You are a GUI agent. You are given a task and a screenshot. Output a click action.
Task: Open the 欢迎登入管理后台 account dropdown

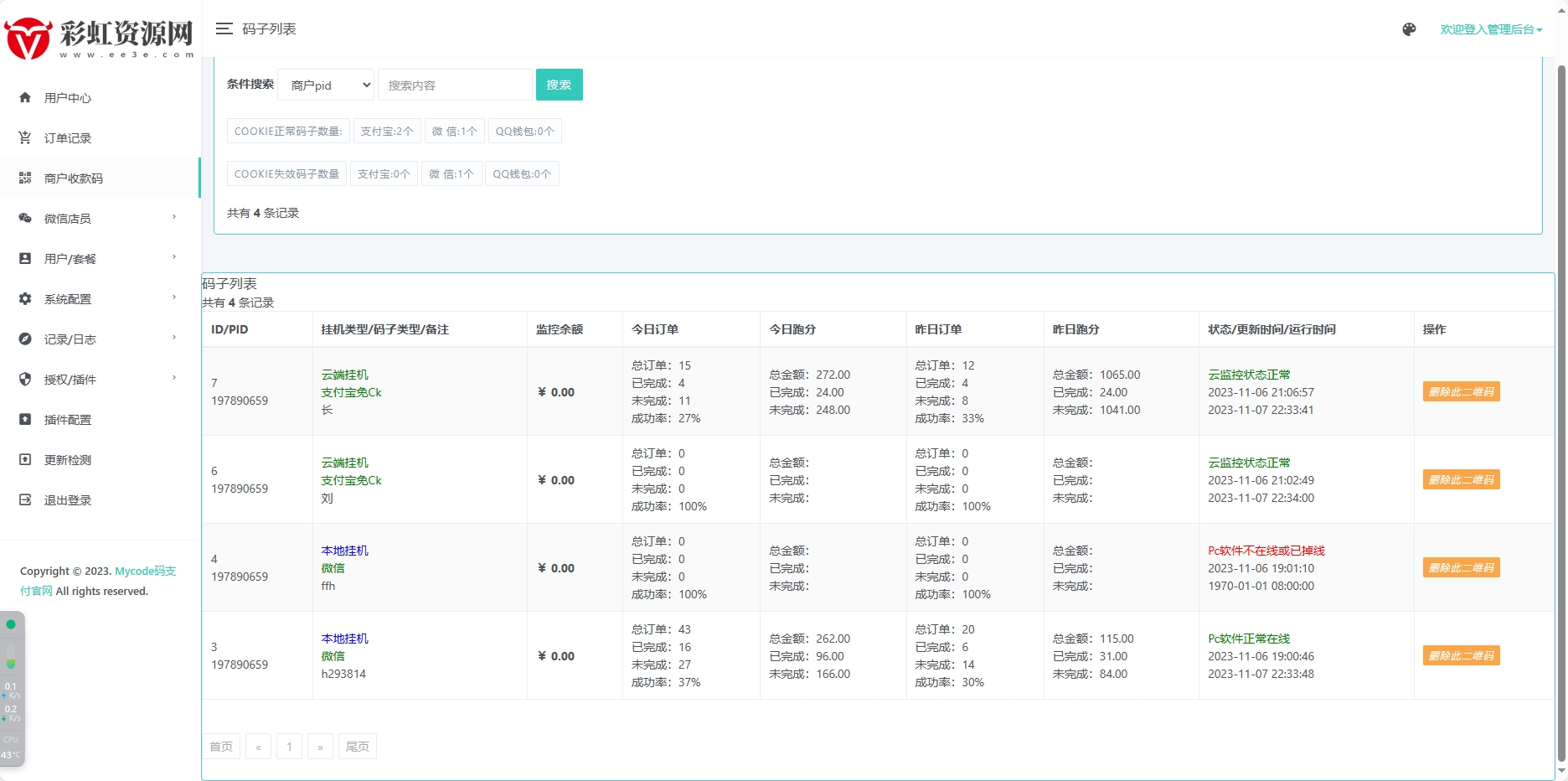click(x=1490, y=29)
